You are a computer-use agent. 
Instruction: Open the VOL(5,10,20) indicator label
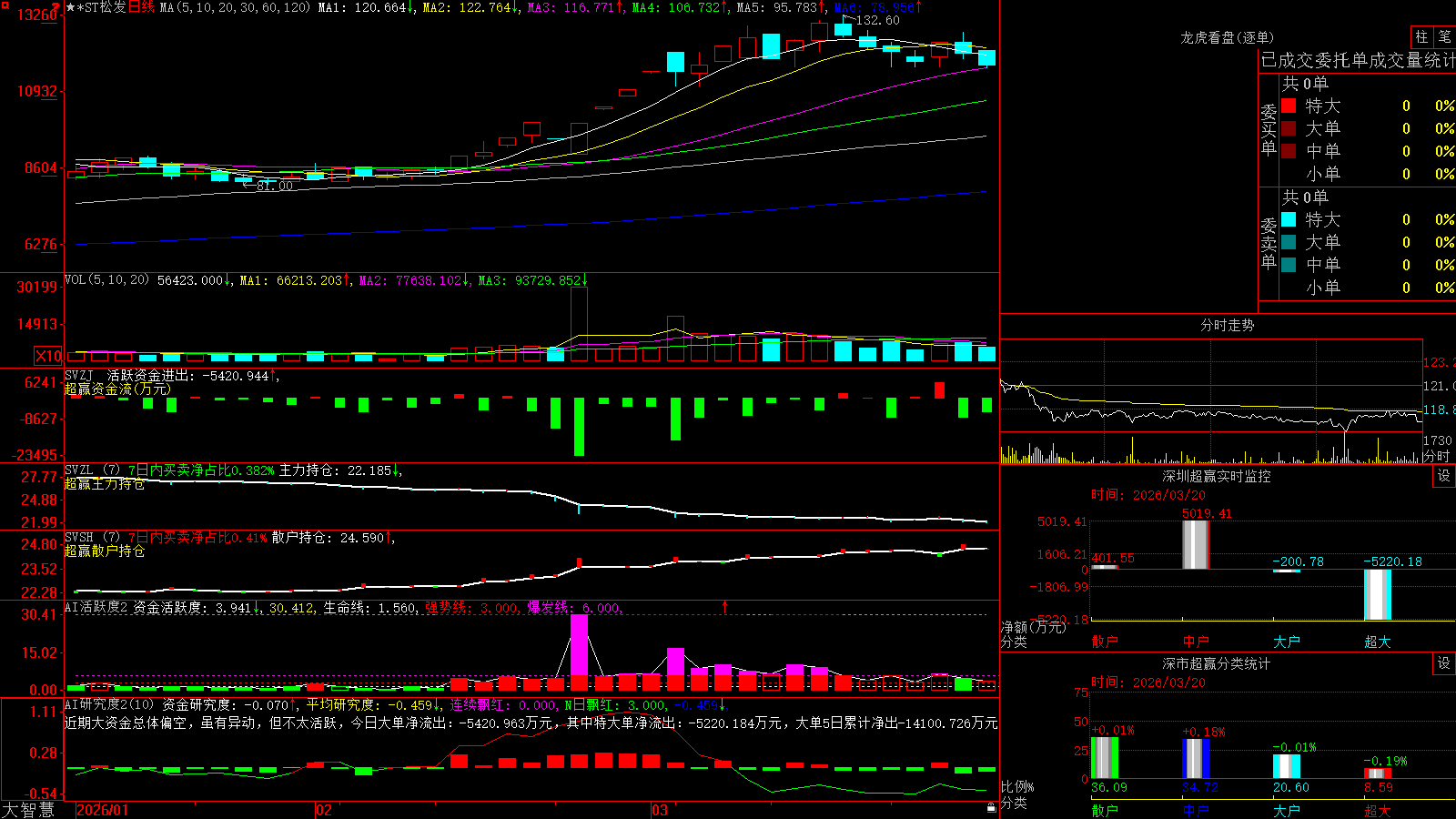point(106,280)
